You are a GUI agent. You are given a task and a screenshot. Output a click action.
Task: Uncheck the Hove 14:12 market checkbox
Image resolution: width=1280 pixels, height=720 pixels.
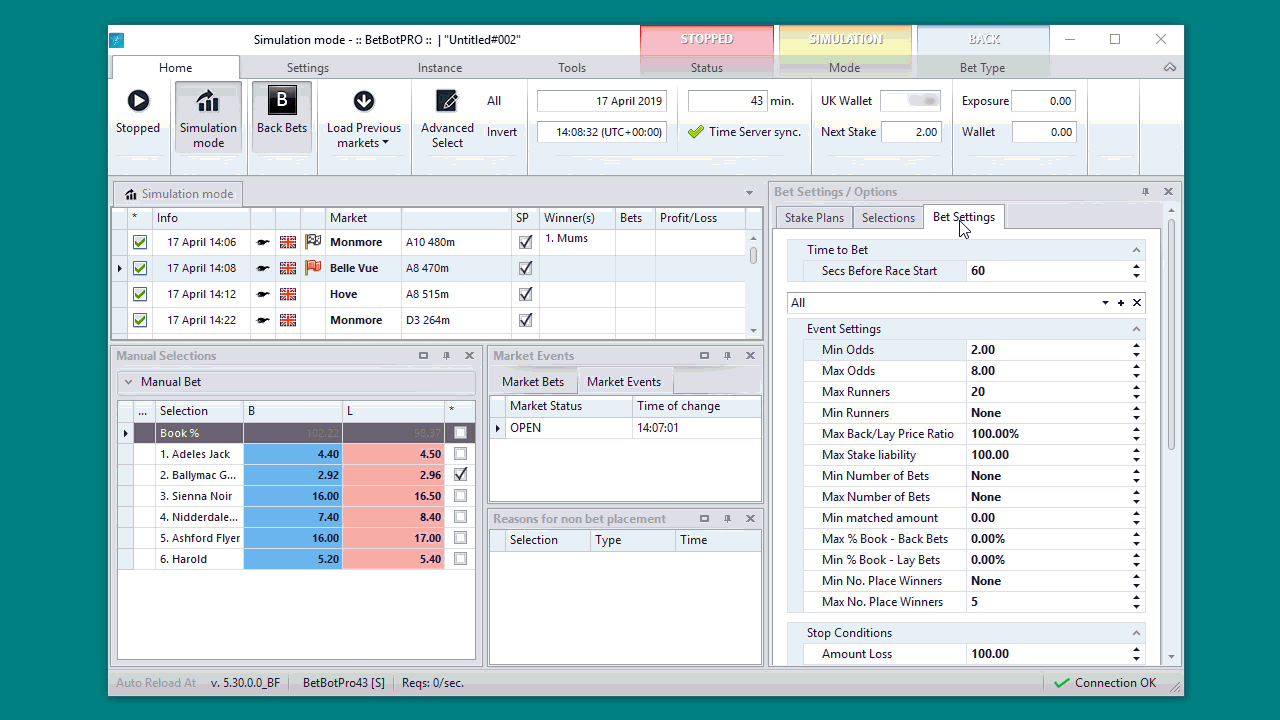(x=140, y=294)
